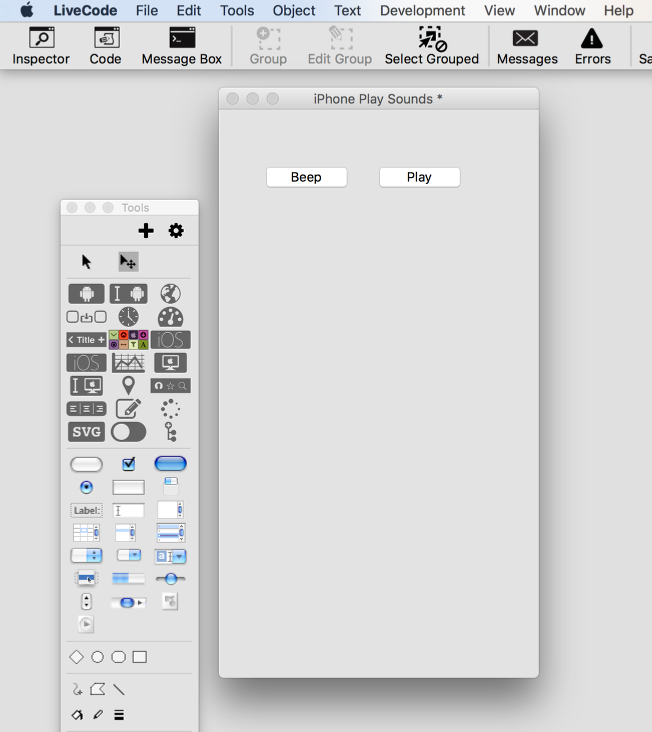Pick the Navigation Bar widget with star
652x732 pixels.
pyautogui.click(x=170, y=386)
